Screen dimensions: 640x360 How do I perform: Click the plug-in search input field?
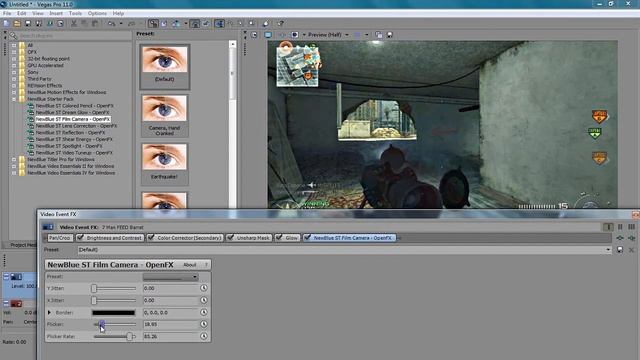tap(74, 36)
